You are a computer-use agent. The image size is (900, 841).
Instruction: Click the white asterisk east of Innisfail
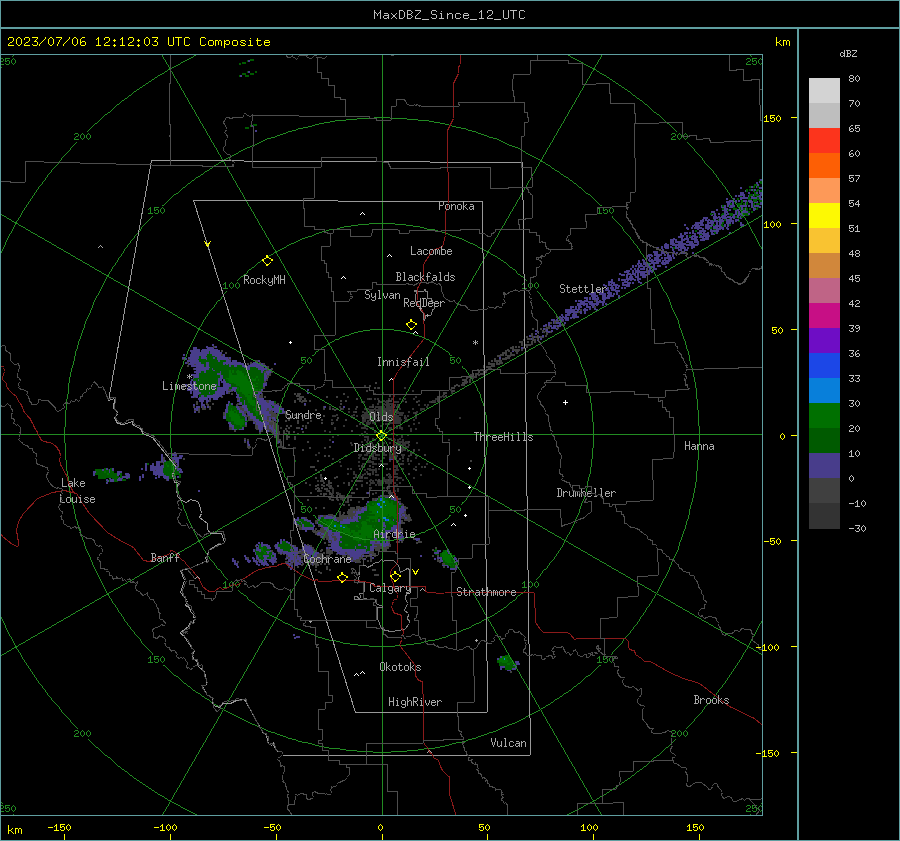coord(475,343)
